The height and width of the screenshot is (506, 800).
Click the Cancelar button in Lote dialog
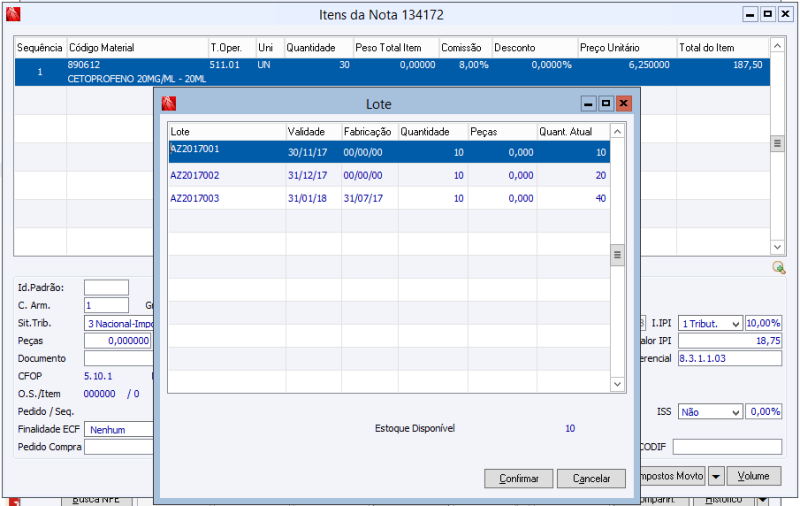click(591, 478)
